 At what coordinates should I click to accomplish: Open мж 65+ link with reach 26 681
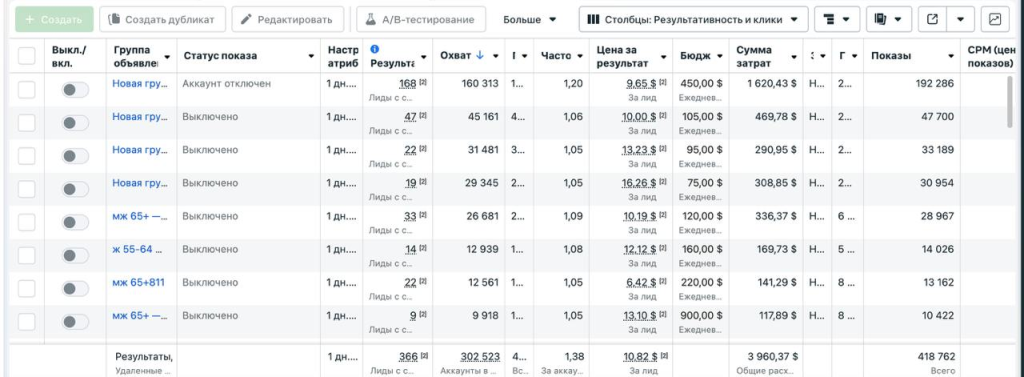point(140,216)
